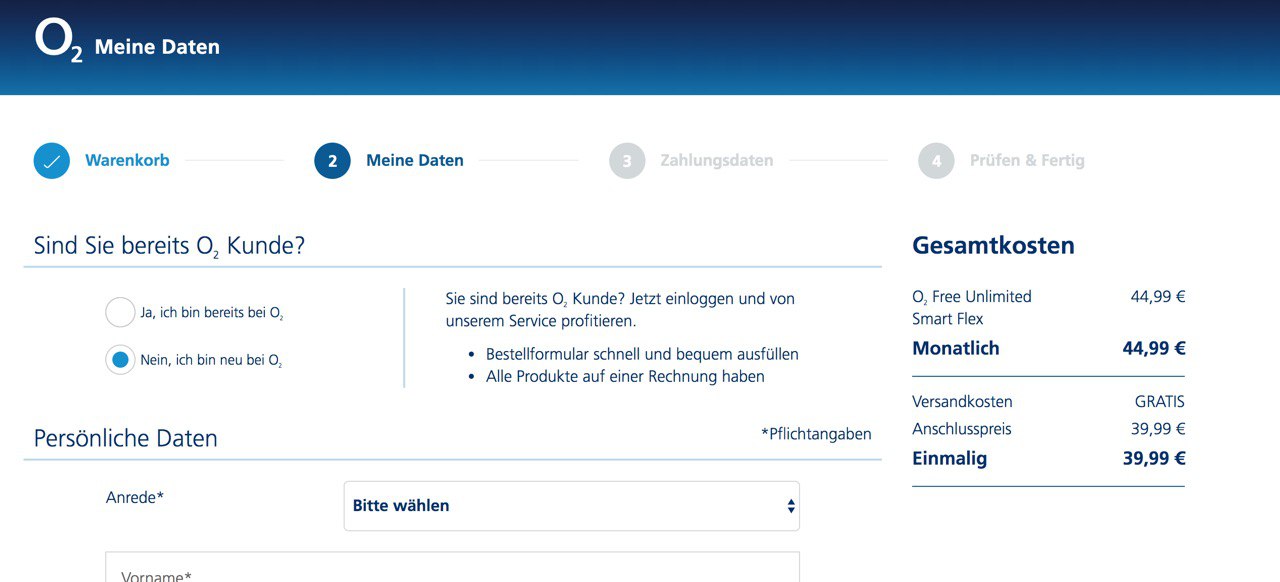Image resolution: width=1280 pixels, height=582 pixels.
Task: Select the Zahlungsdaten step label
Action: [x=717, y=160]
